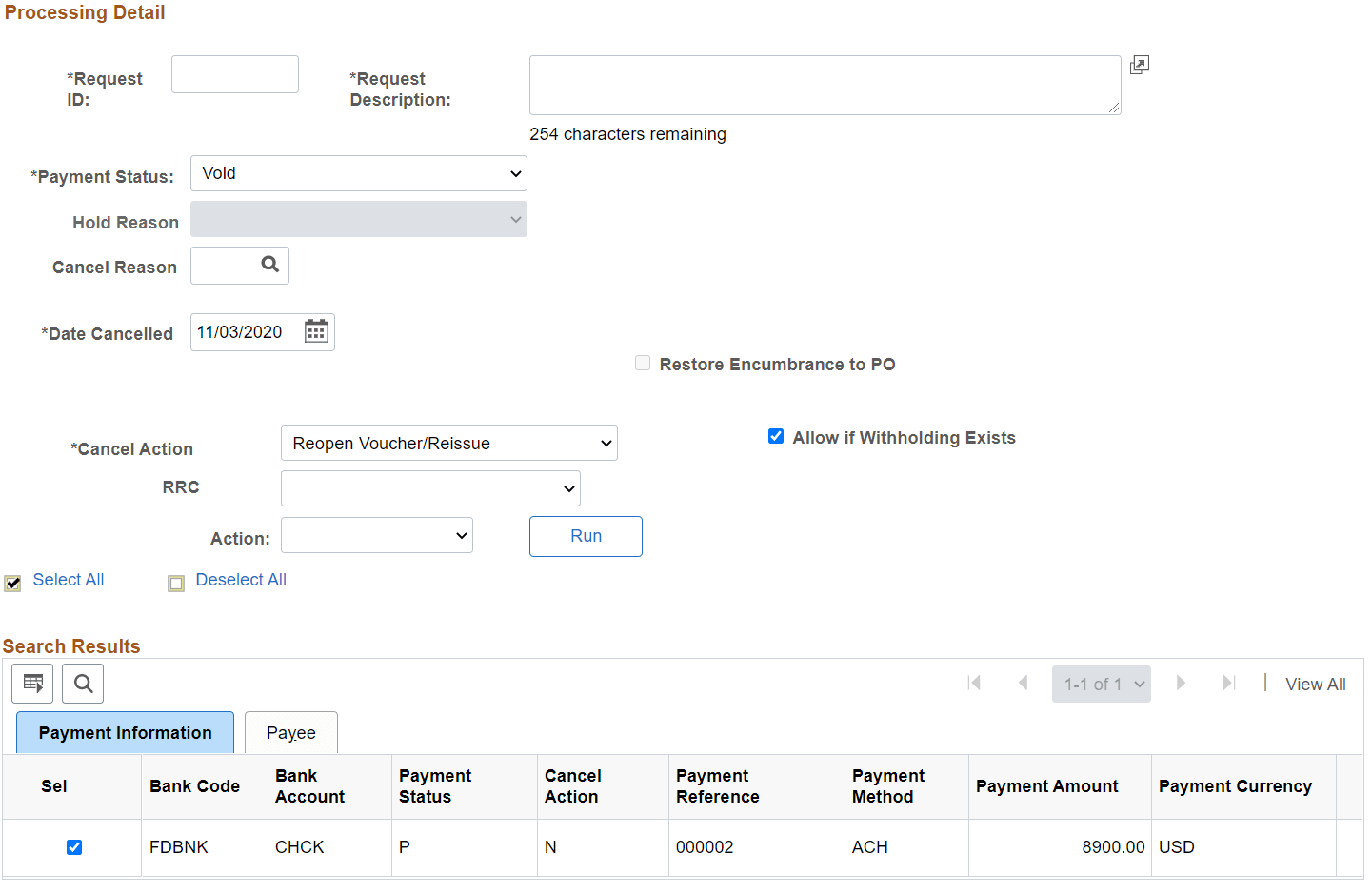Open the Payment Status dropdown showing Void
1372x893 pixels.
click(x=358, y=172)
